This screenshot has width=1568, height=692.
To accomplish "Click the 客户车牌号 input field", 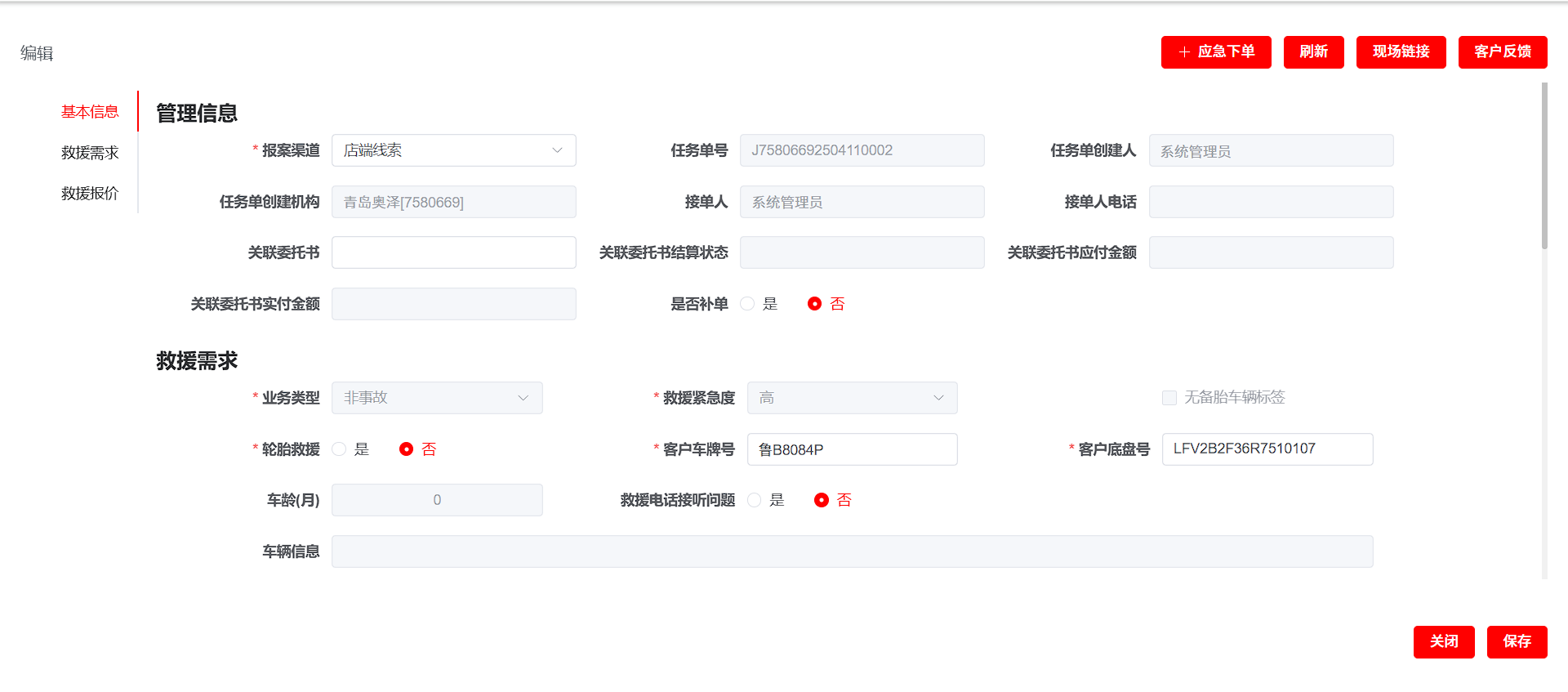I will click(x=852, y=449).
